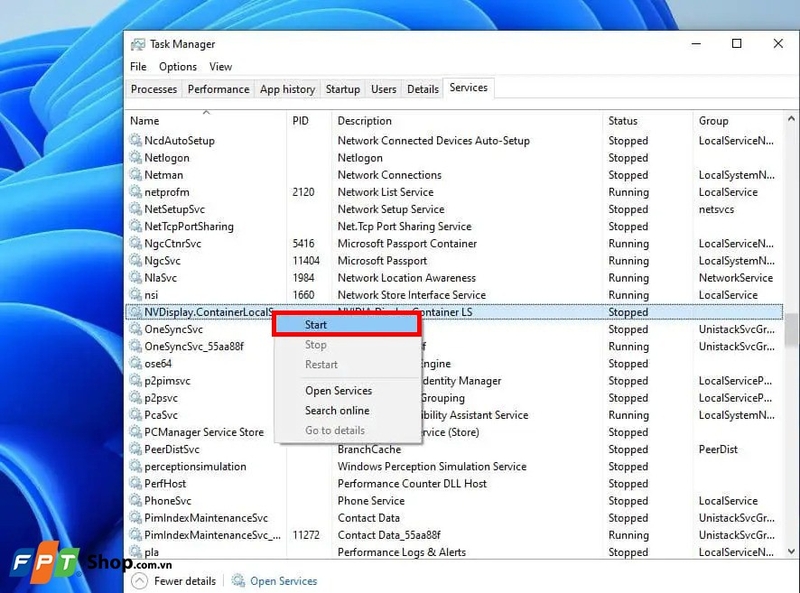Choose Open Services in the context menu
Viewport: 800px width, 593px height.
tap(338, 391)
